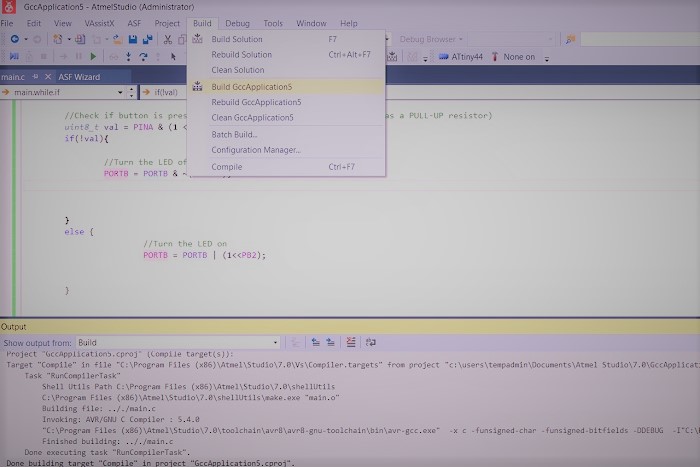Click the ATtiny44 device chip button

[x=461, y=57]
